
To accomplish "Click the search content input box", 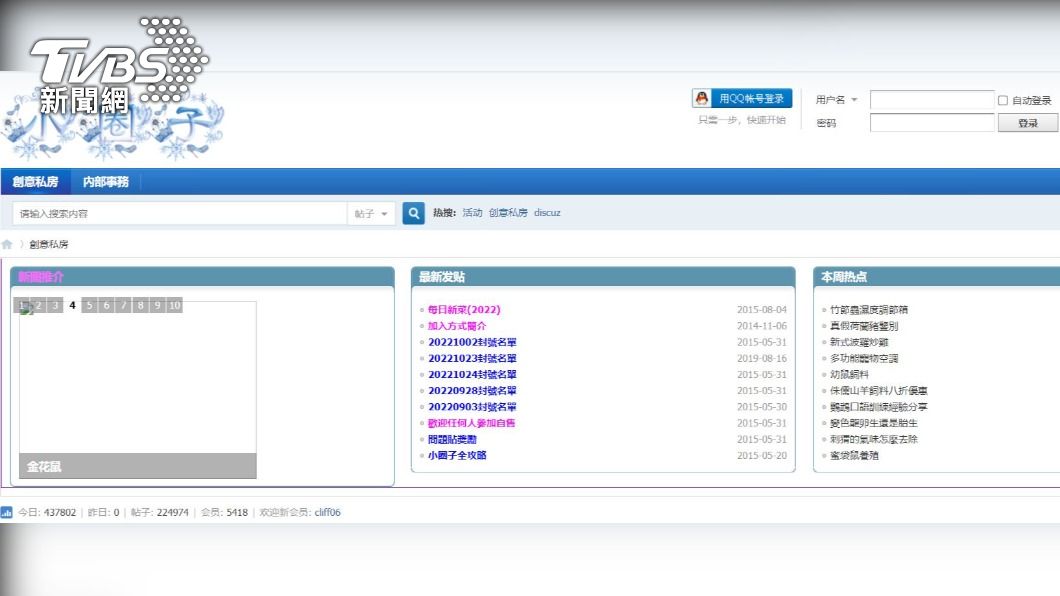I will [x=180, y=214].
